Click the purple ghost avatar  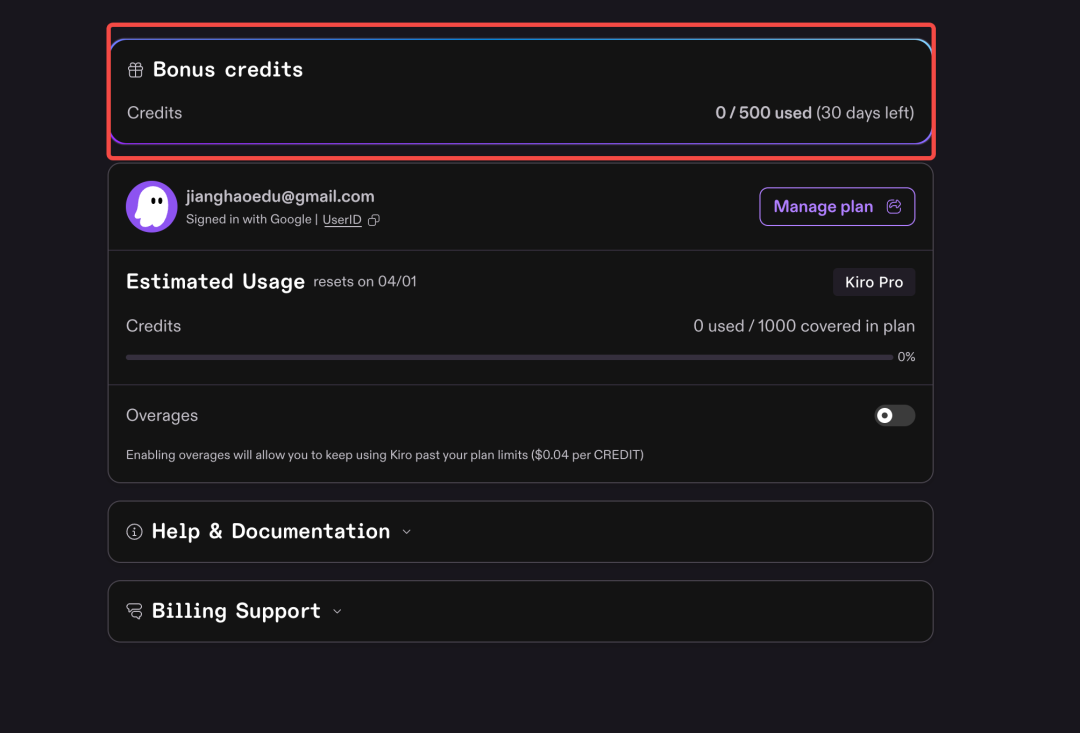[x=152, y=207]
